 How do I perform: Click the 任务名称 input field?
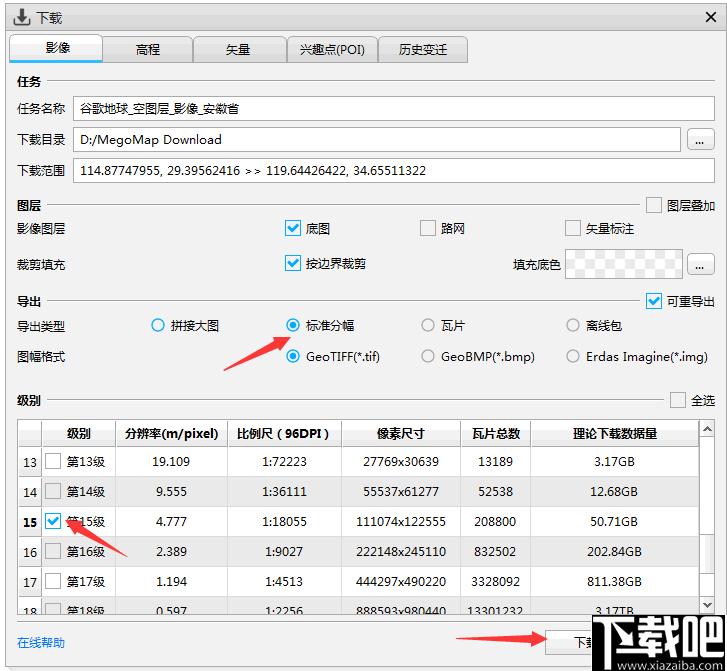pos(394,109)
